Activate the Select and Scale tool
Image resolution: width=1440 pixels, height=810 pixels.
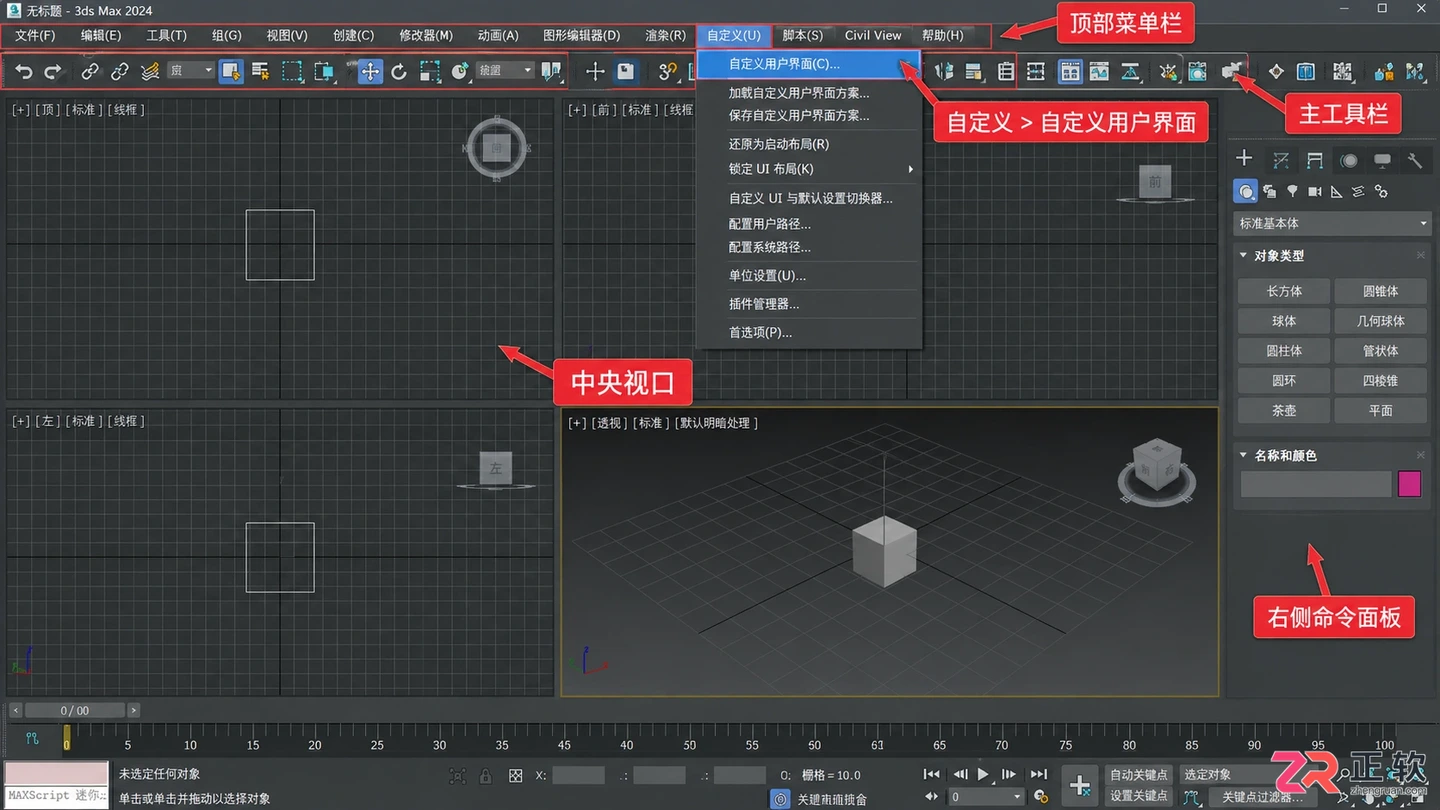(430, 71)
